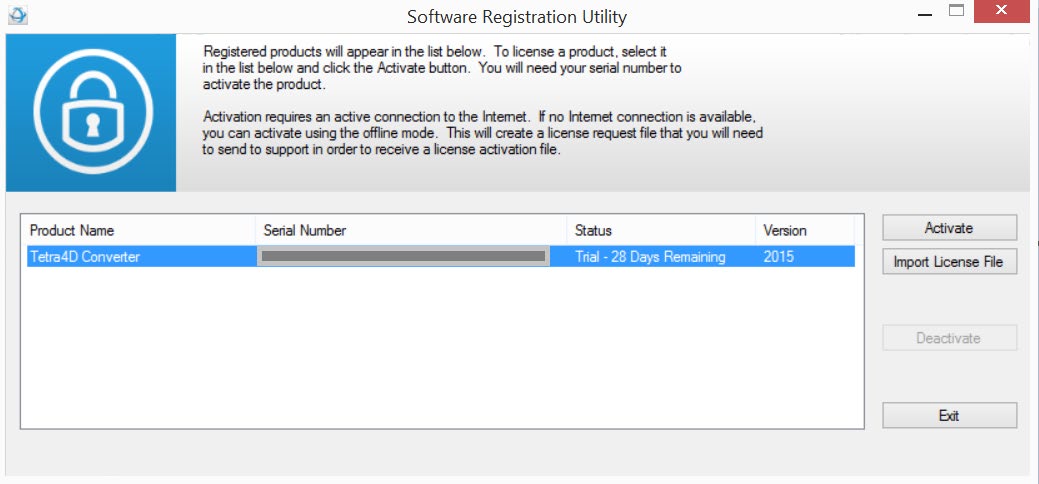Screen dimensions: 1039x484
Task: Click the Product Name column header
Action: (140, 231)
